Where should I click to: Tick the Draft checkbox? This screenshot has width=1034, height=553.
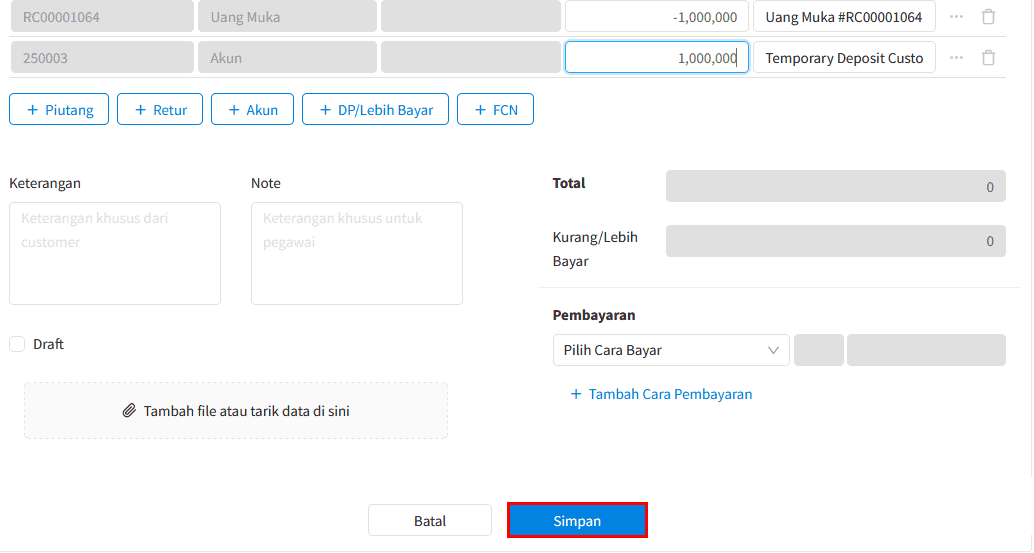17,344
